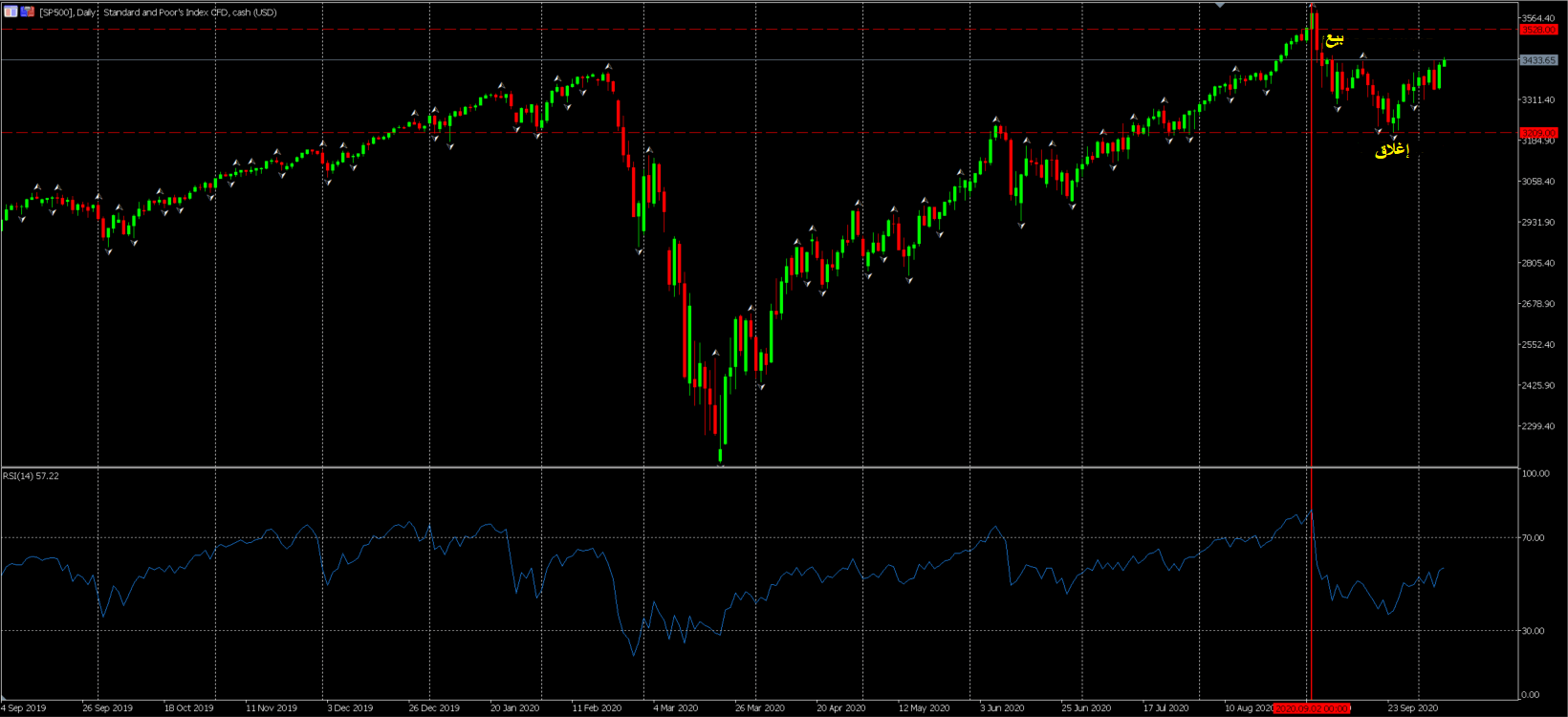Click the 23 Sep 2020 date on time axis

(x=1412, y=708)
